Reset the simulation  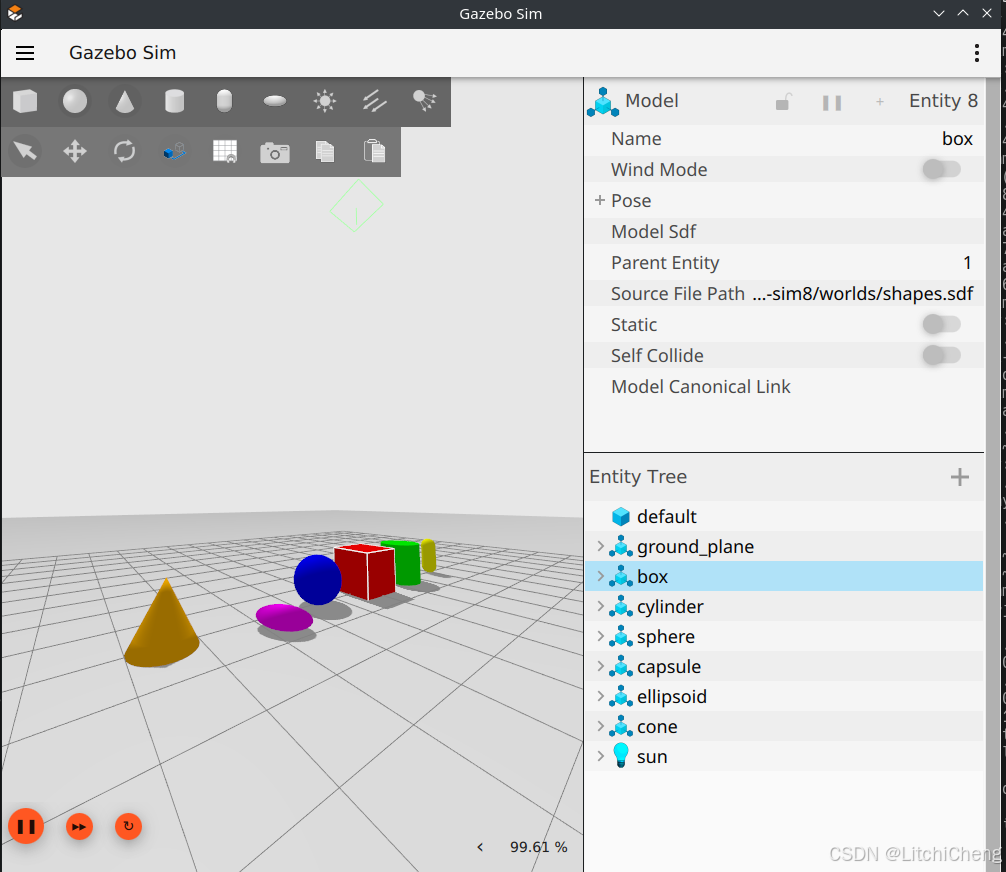coord(128,826)
